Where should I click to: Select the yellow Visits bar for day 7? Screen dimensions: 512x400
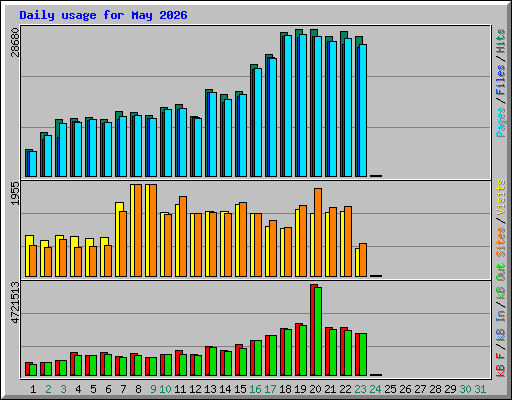click(x=117, y=239)
